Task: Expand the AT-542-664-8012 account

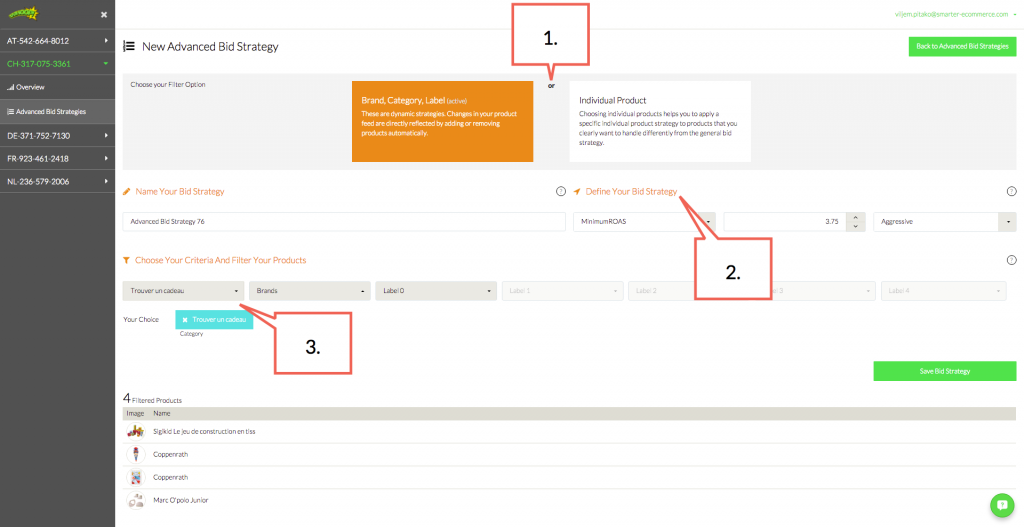Action: point(57,40)
